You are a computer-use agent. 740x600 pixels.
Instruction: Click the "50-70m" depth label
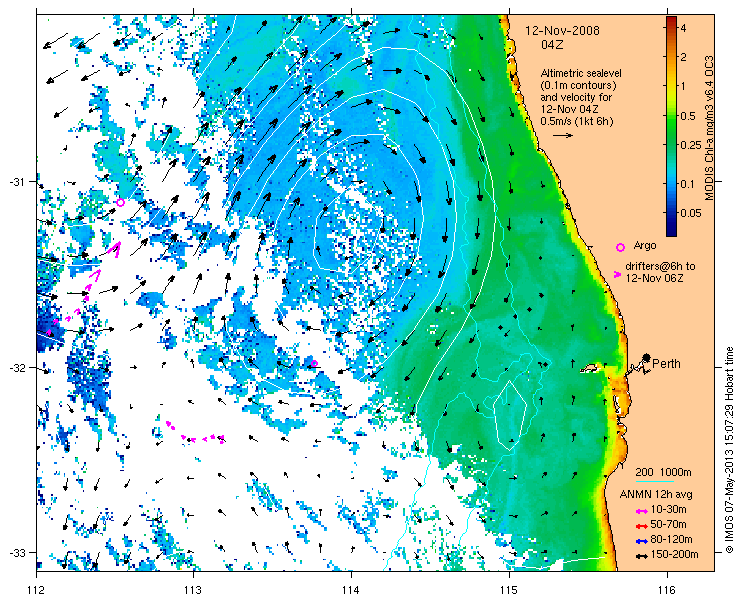(x=668, y=524)
